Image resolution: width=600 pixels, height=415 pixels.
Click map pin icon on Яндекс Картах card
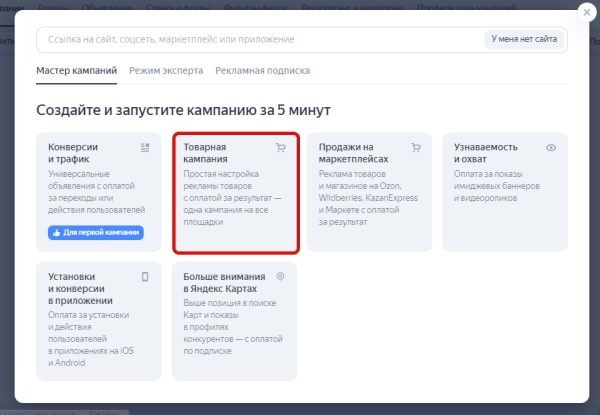281,276
